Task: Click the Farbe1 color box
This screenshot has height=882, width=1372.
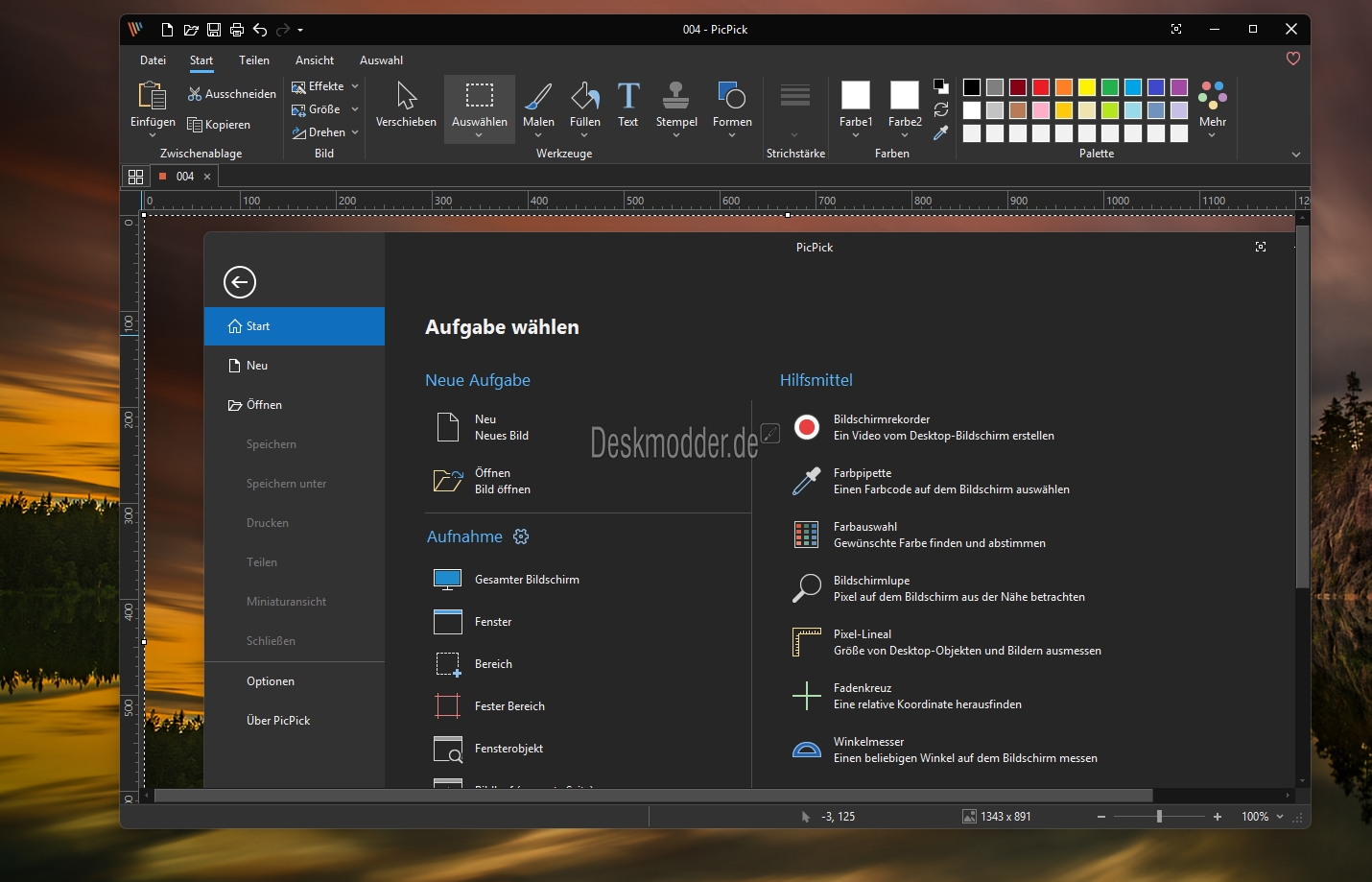Action: pyautogui.click(x=856, y=95)
